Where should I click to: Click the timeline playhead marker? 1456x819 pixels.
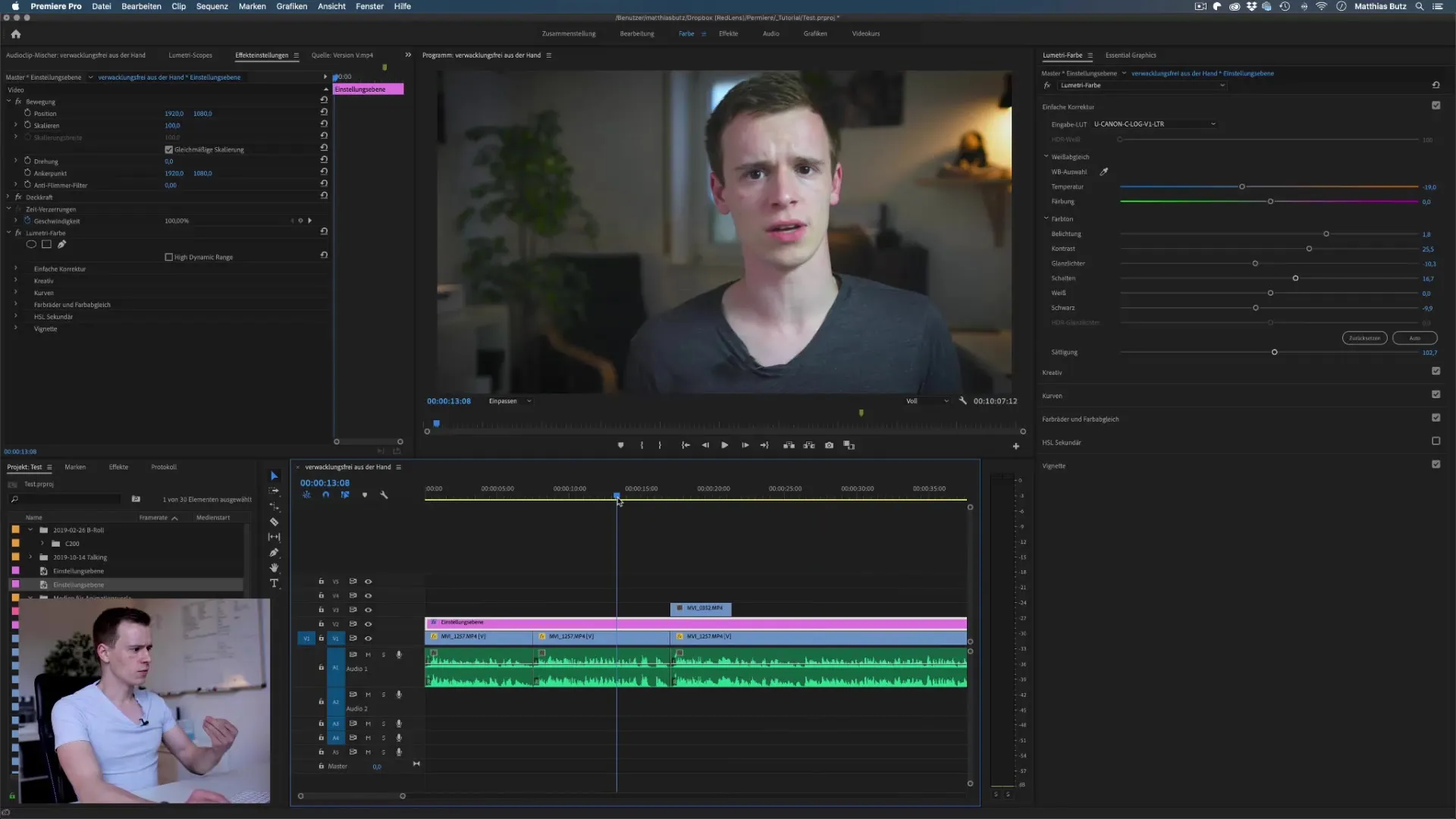pyautogui.click(x=617, y=496)
